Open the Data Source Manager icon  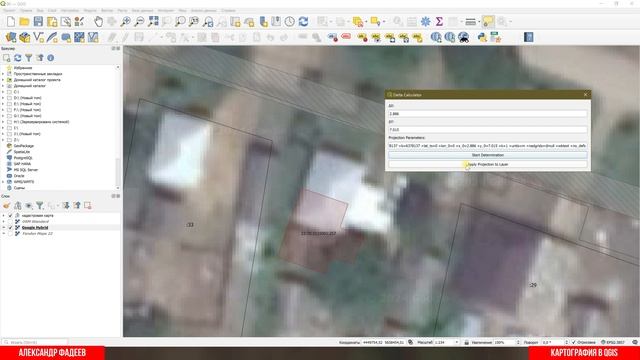click(x=11, y=38)
